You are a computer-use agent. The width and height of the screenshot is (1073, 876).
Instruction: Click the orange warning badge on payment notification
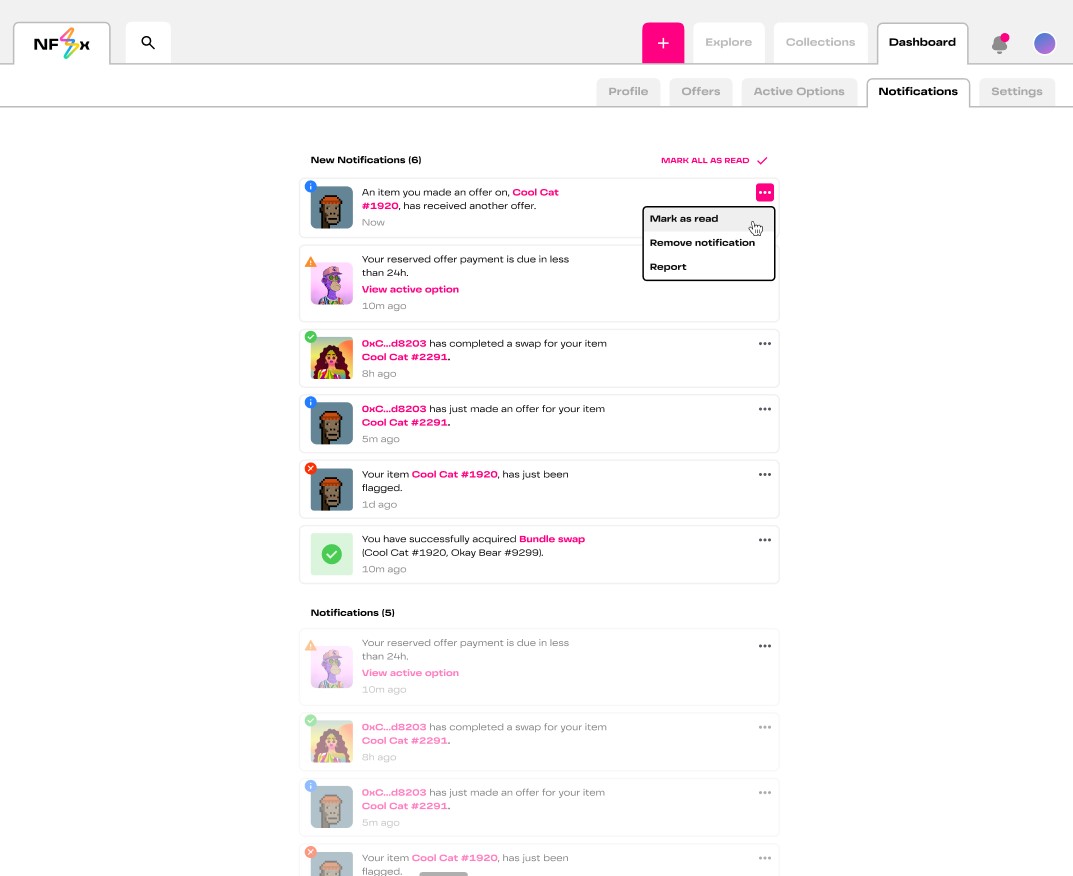[310, 262]
